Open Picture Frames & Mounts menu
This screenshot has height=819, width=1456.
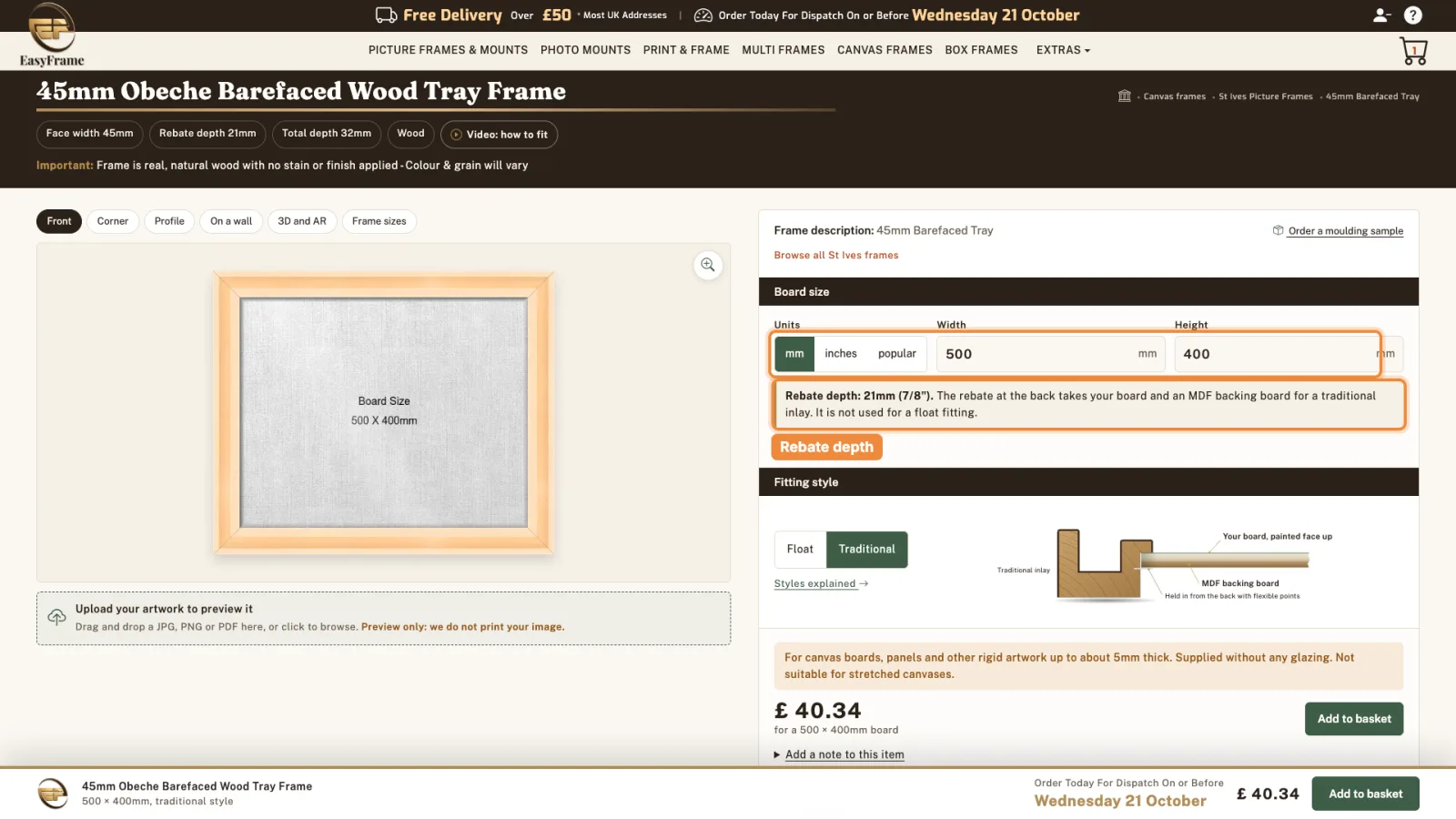coord(448,50)
